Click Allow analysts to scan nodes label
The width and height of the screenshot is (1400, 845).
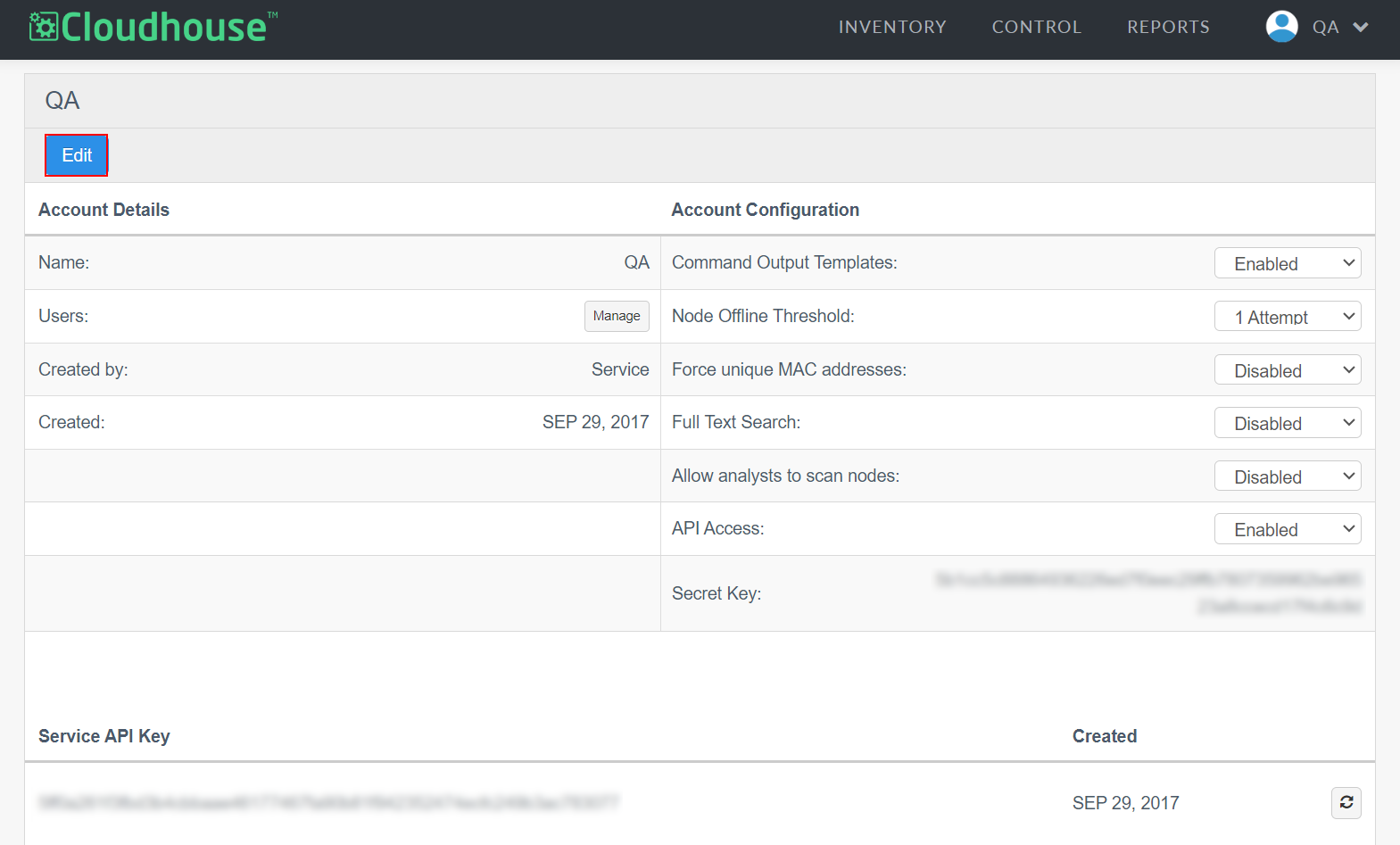(785, 476)
